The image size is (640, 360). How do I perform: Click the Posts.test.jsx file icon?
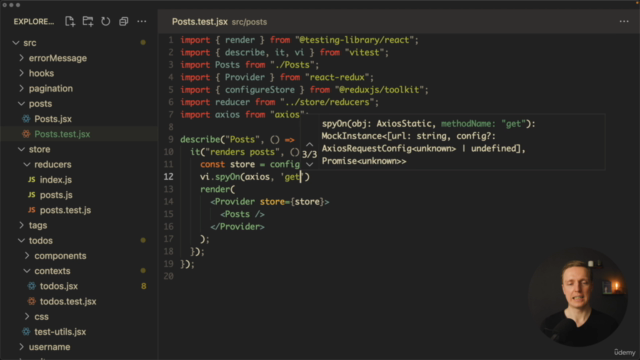pyautogui.click(x=26, y=134)
